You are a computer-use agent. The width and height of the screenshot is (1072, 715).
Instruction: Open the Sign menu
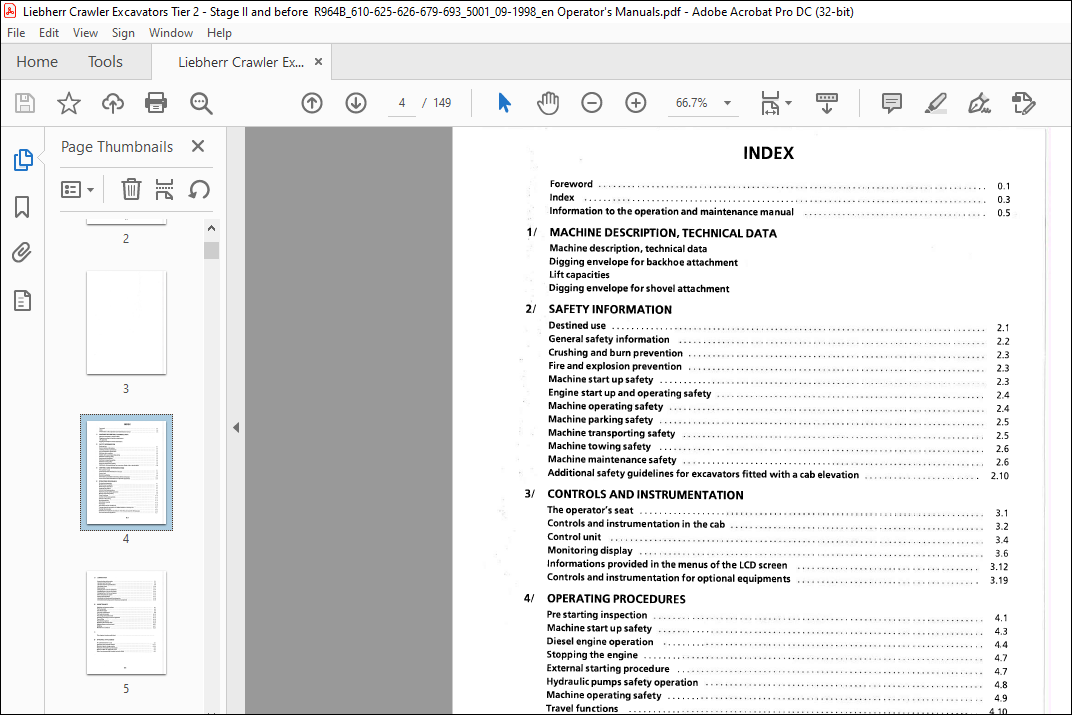(123, 33)
